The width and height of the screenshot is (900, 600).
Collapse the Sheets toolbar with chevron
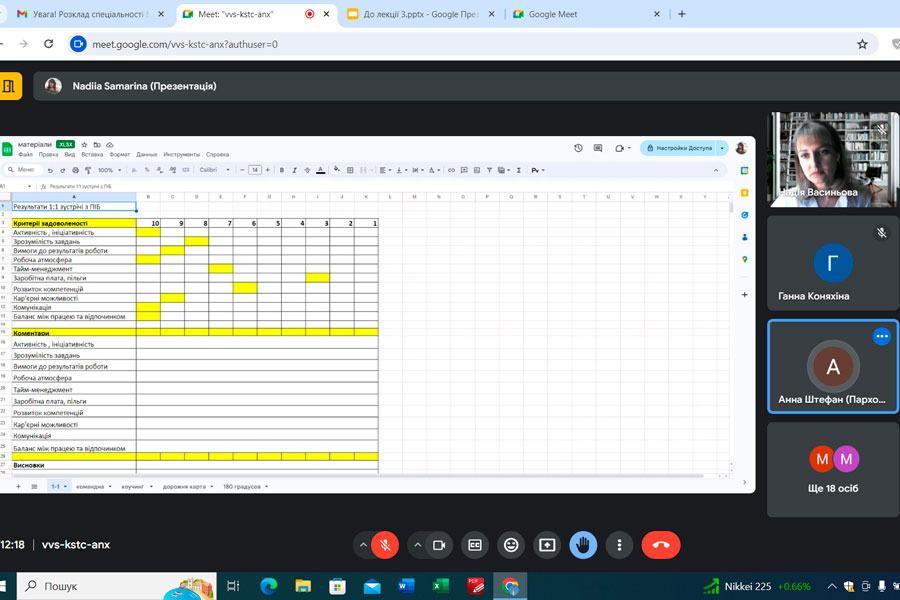pyautogui.click(x=716, y=170)
